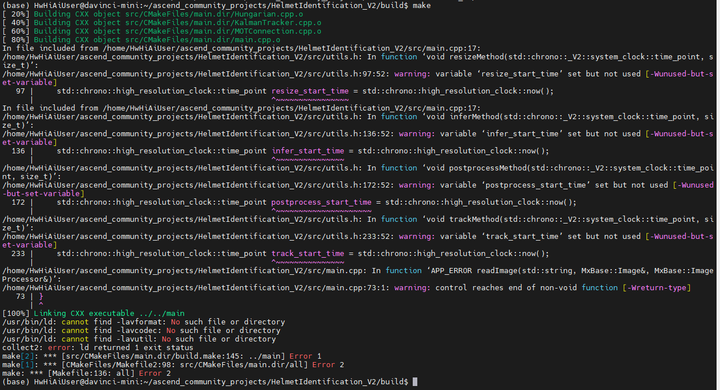Click the 'make' command on the first line
720x390 pixels.
tap(422, 6)
